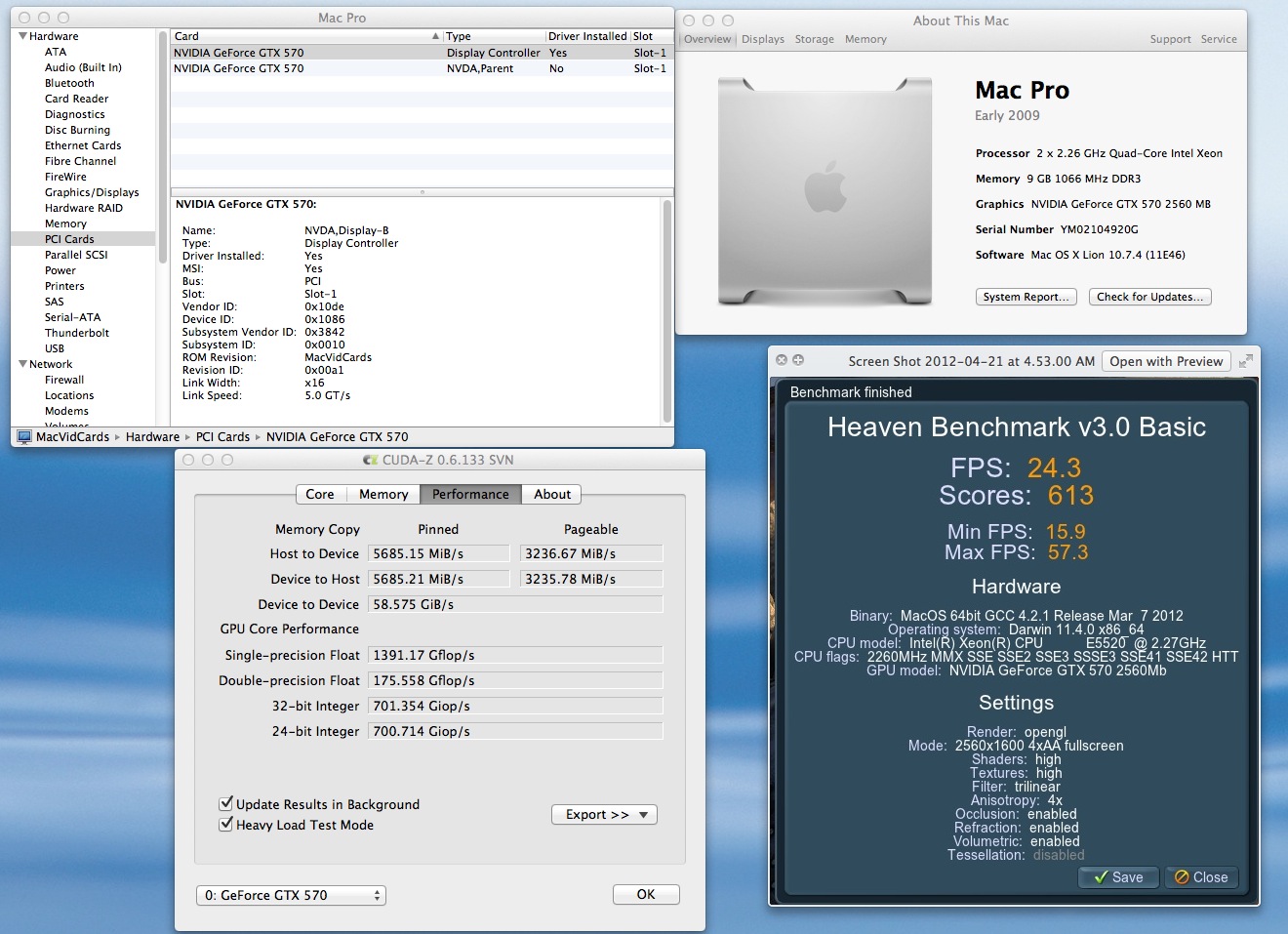Select the Performance tab in CUDA-Z
This screenshot has width=1288, height=934.
click(x=470, y=494)
